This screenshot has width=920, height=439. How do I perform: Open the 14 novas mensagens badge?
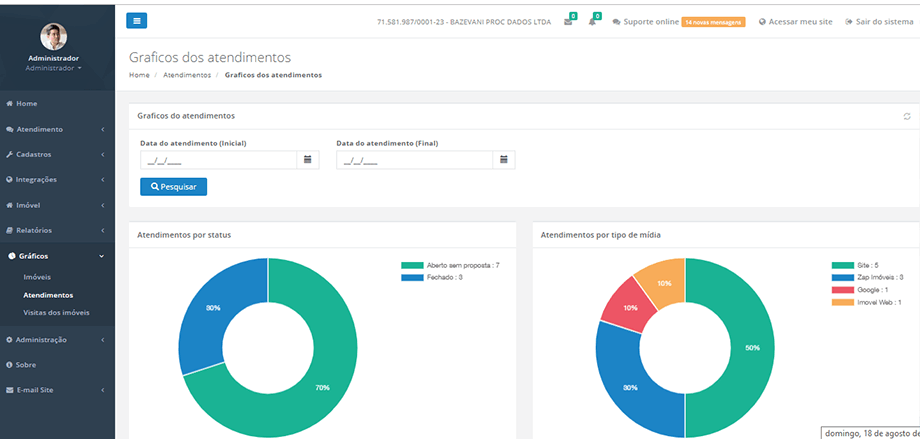point(713,22)
